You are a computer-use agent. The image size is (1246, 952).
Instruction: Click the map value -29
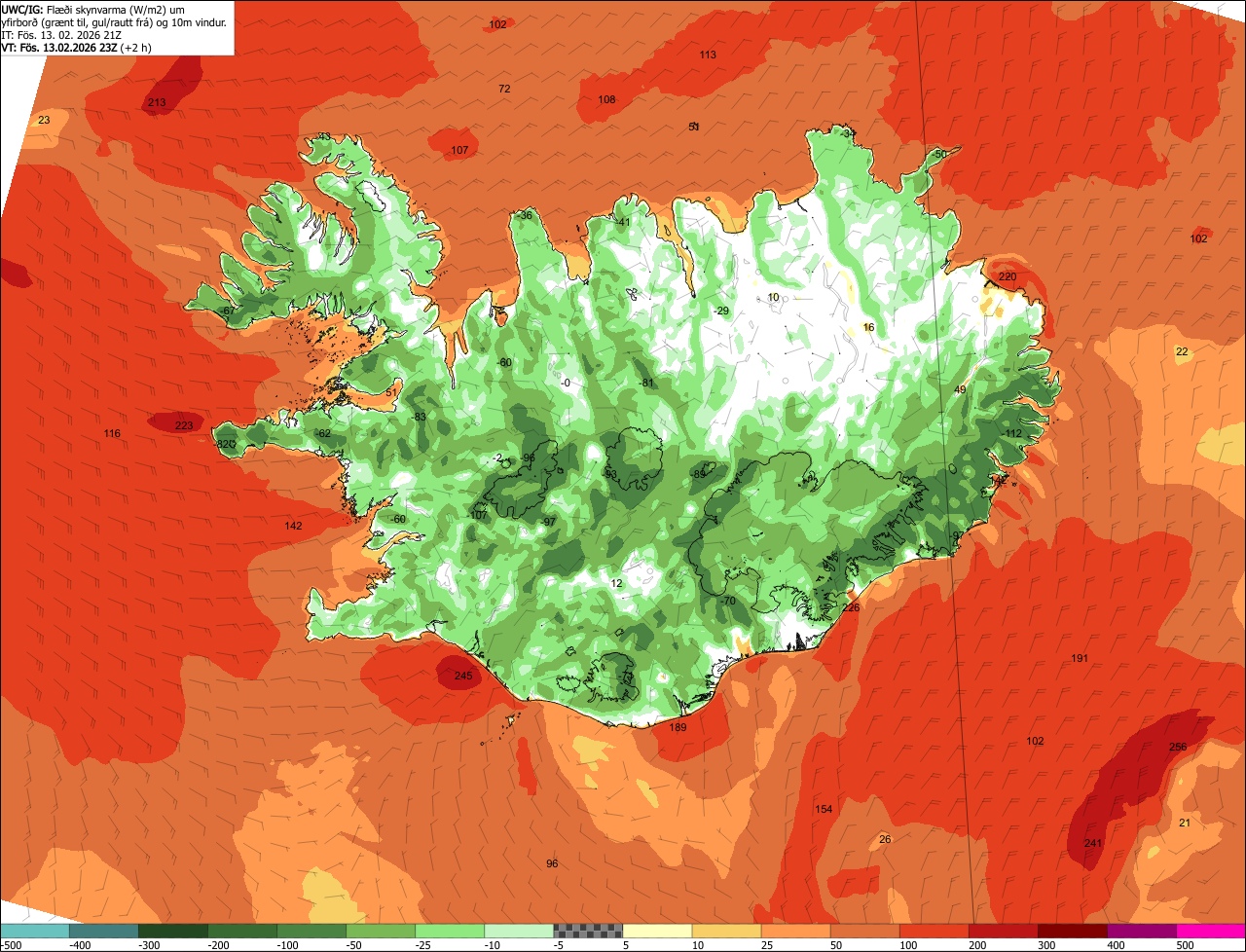click(721, 311)
